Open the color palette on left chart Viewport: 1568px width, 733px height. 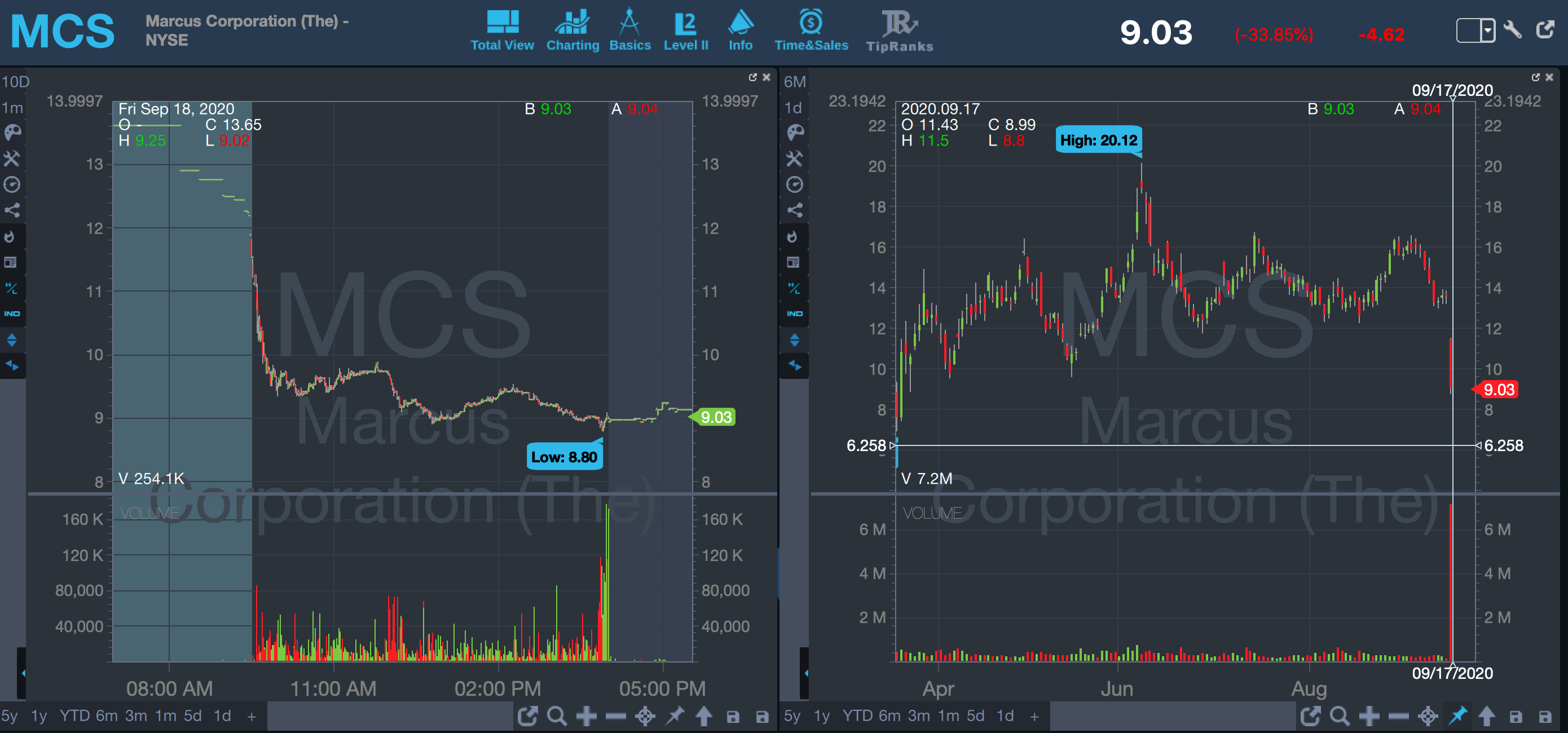pyautogui.click(x=12, y=133)
